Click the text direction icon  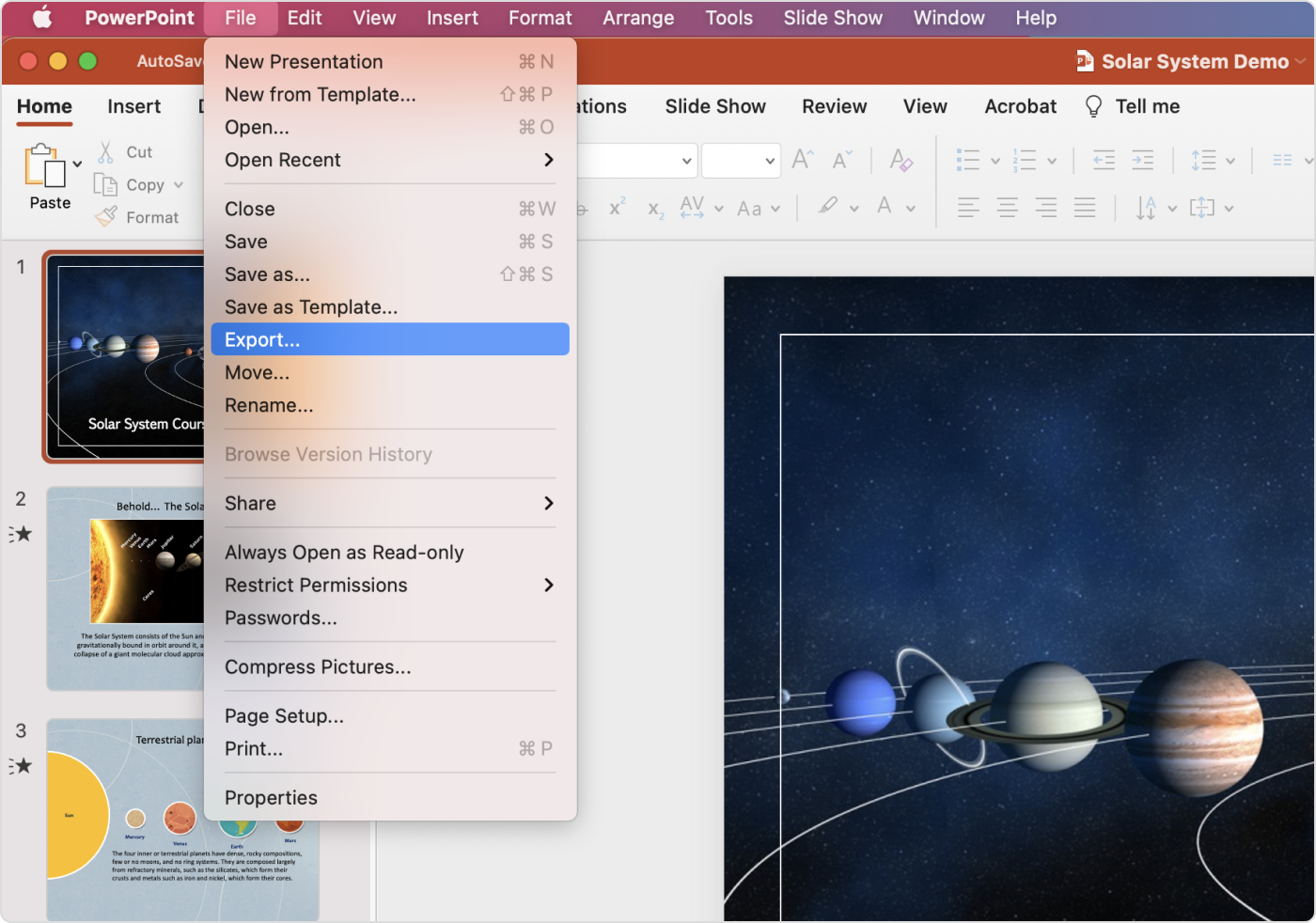tap(1146, 208)
